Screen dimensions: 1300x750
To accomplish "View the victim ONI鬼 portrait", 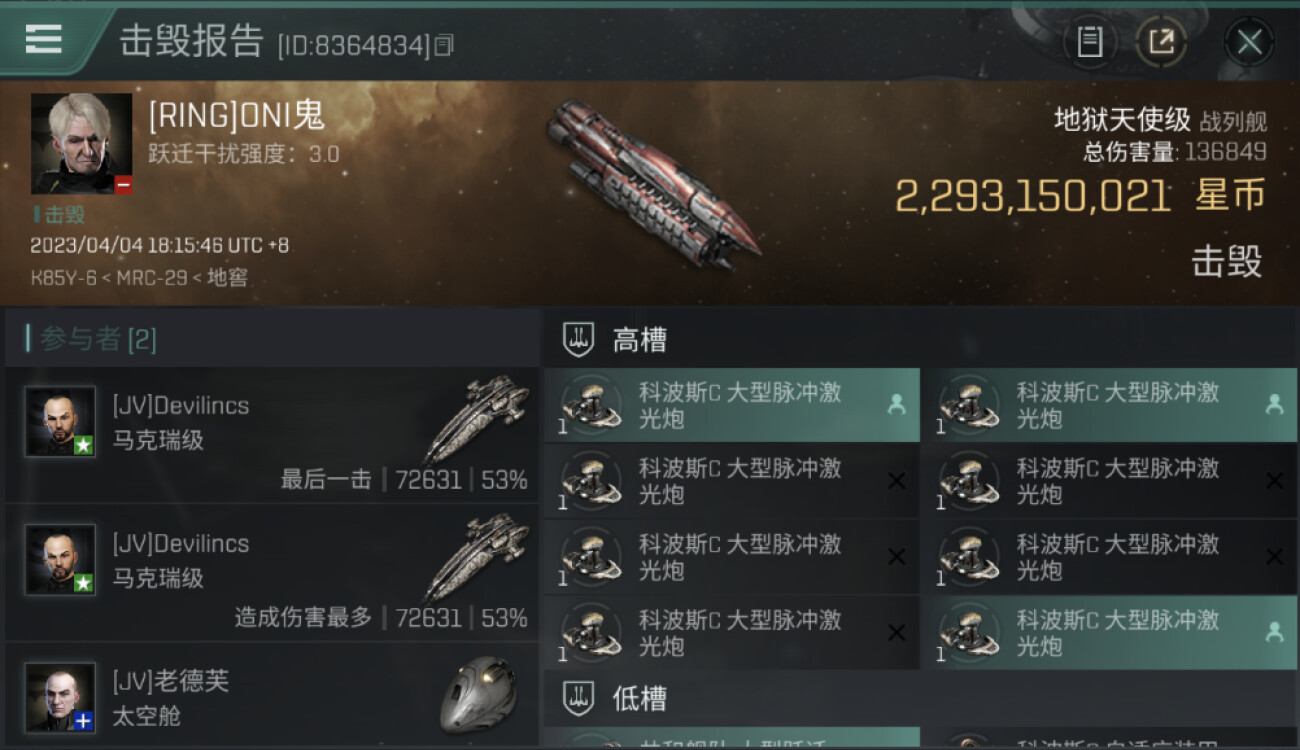I will click(81, 144).
